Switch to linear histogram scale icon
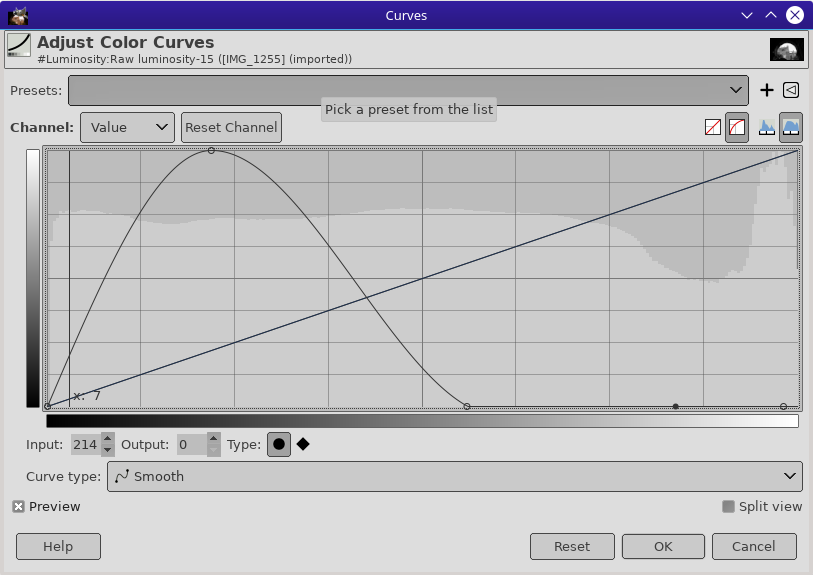 [x=713, y=127]
